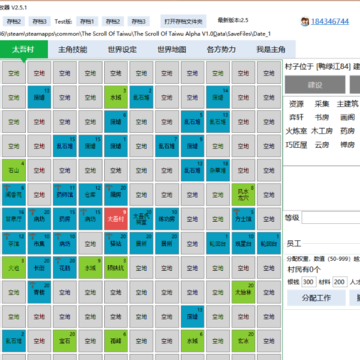Select the 巧匠屋 category
The height and width of the screenshot is (360, 360).
pos(296,145)
